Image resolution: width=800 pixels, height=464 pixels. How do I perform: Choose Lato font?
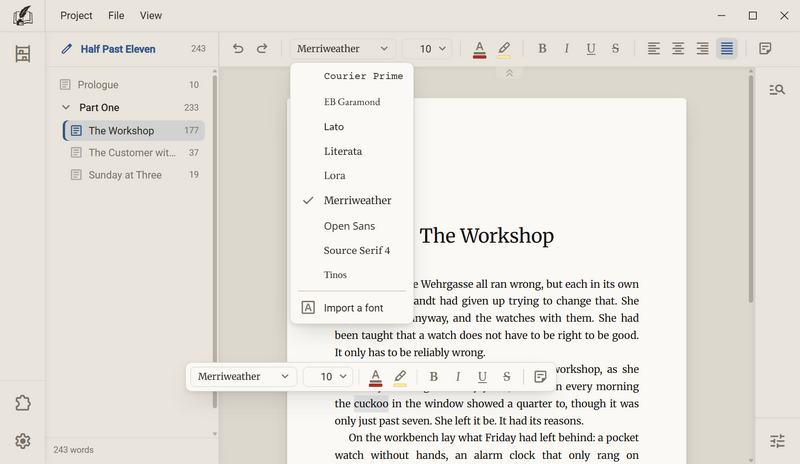click(352, 127)
